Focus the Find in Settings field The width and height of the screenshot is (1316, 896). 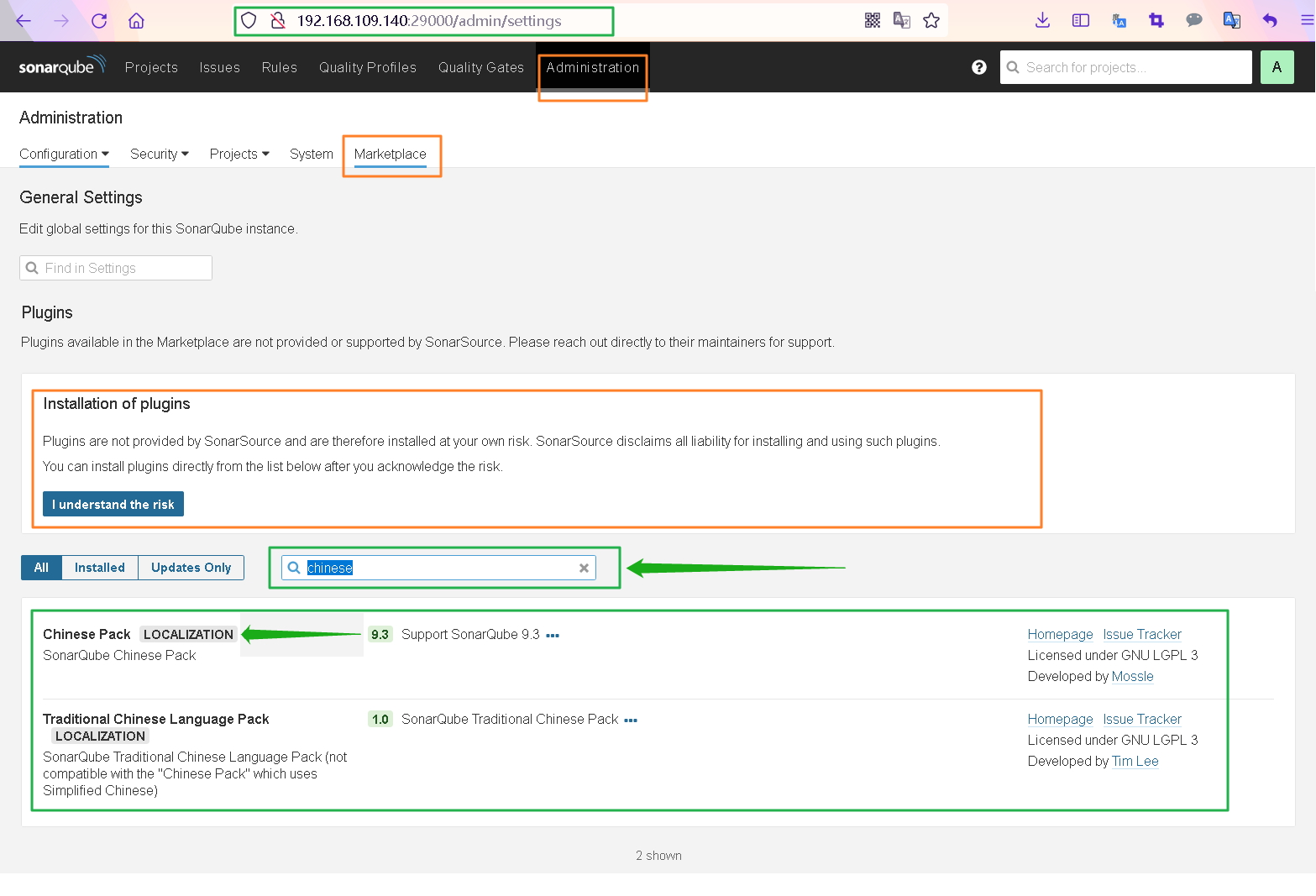point(116,268)
